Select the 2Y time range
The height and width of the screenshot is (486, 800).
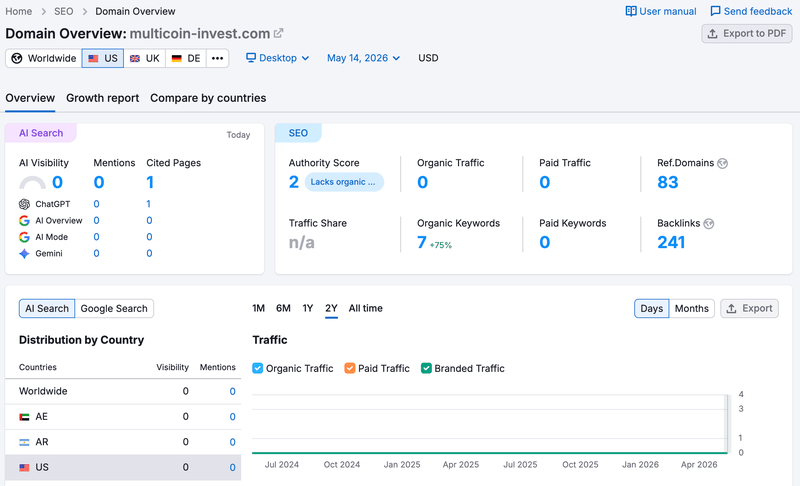coord(331,308)
